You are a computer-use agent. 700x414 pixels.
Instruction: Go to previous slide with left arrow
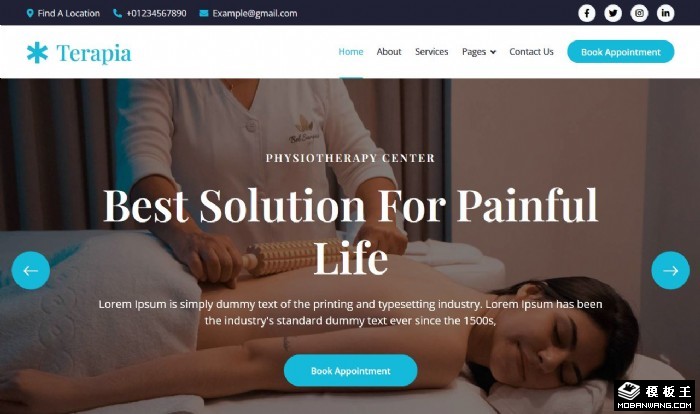coord(30,270)
